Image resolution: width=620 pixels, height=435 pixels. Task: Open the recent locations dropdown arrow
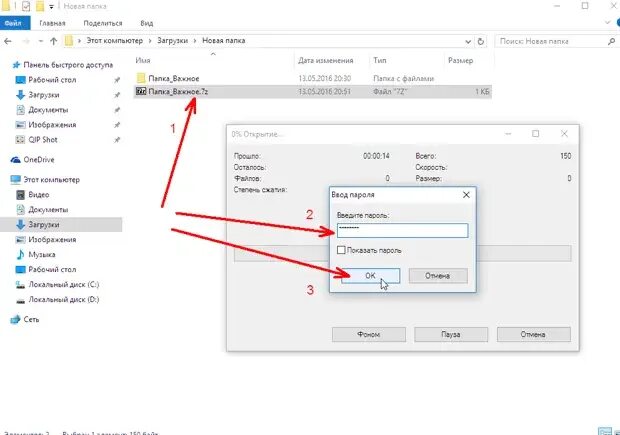(x=40, y=41)
